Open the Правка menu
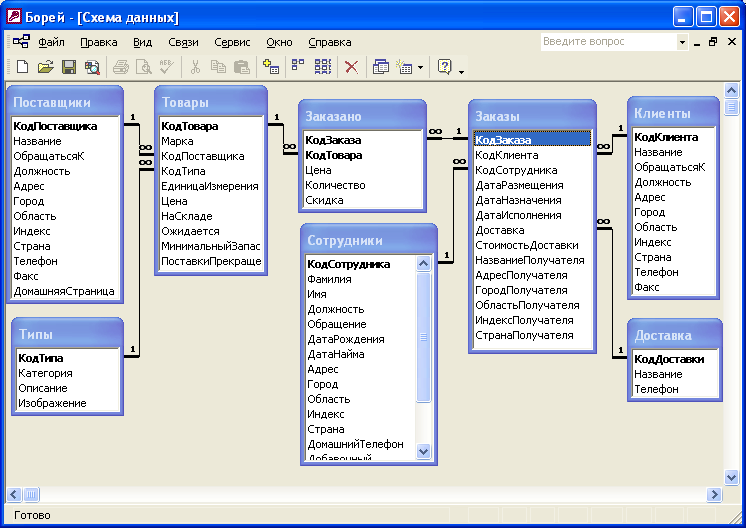 point(98,42)
